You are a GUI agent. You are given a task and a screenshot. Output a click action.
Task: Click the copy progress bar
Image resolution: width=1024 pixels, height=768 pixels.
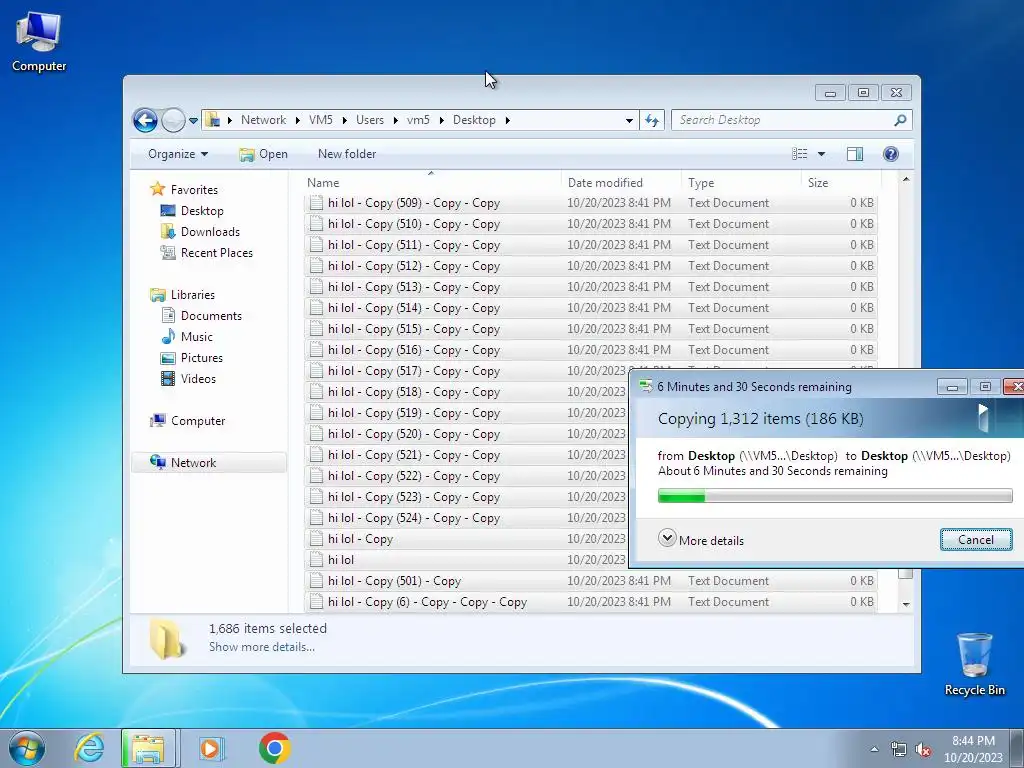(x=835, y=496)
